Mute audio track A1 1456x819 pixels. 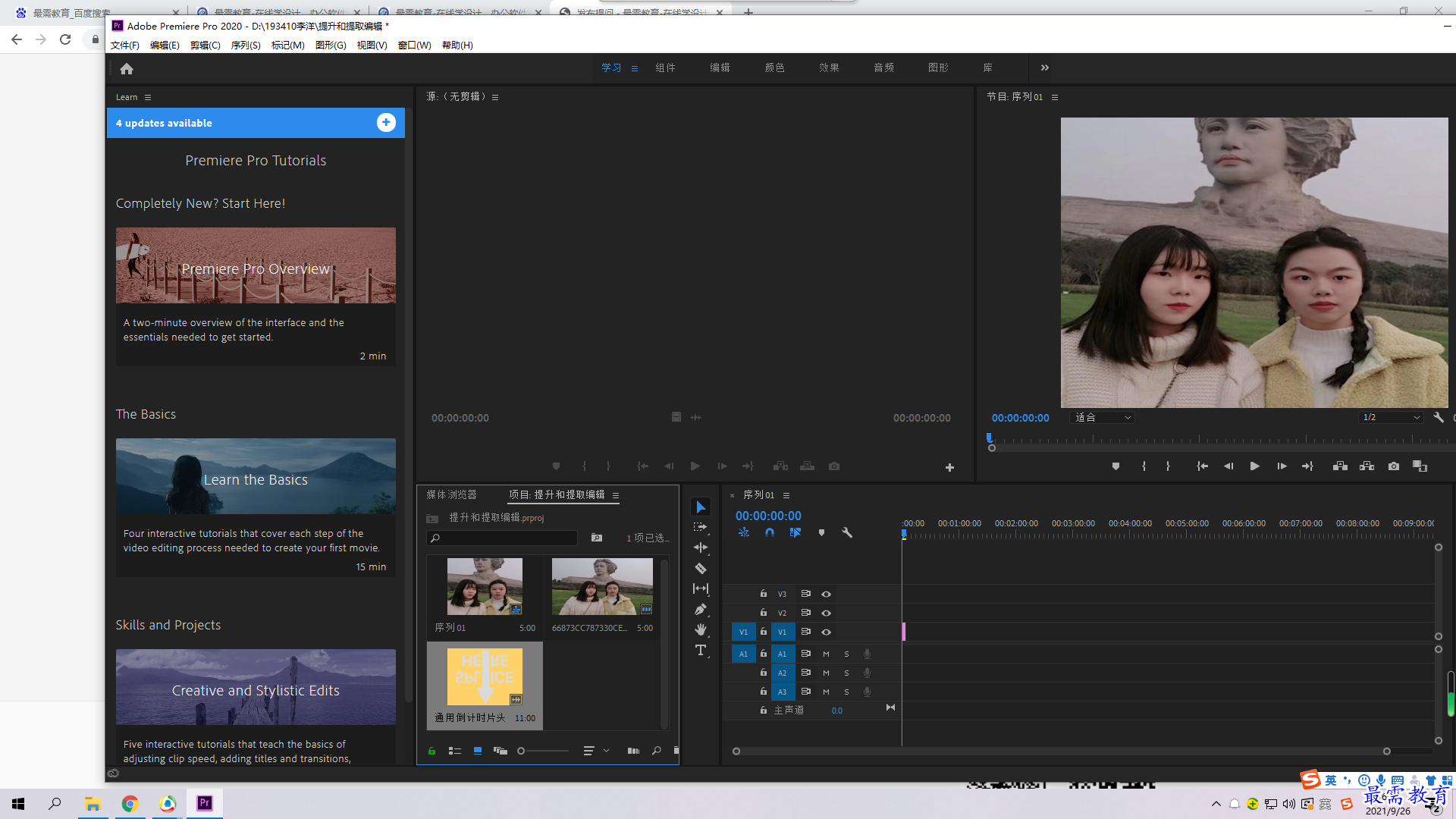(827, 654)
